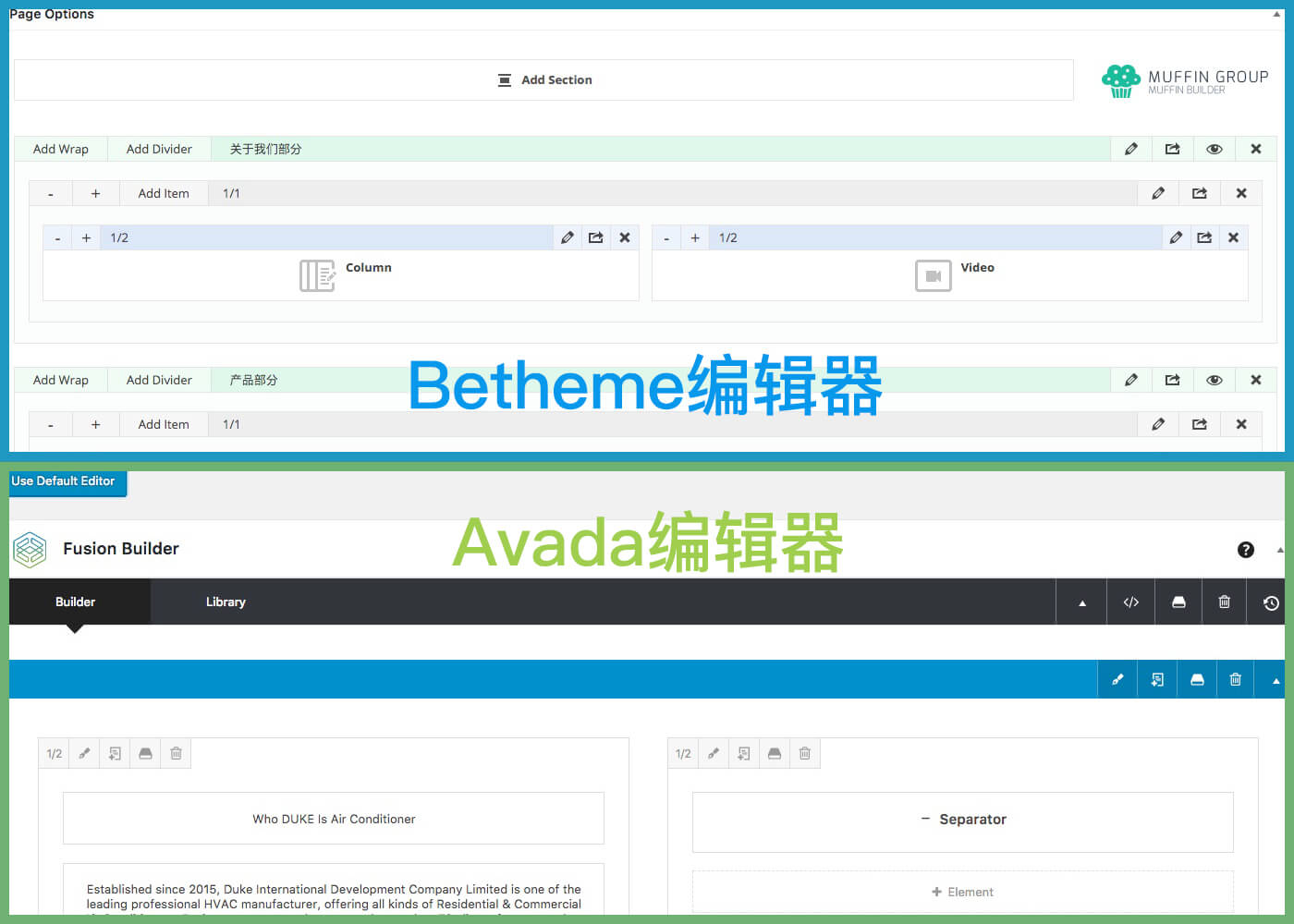
Task: Open code view in Fusion Builder toolbar
Action: pyautogui.click(x=1130, y=602)
